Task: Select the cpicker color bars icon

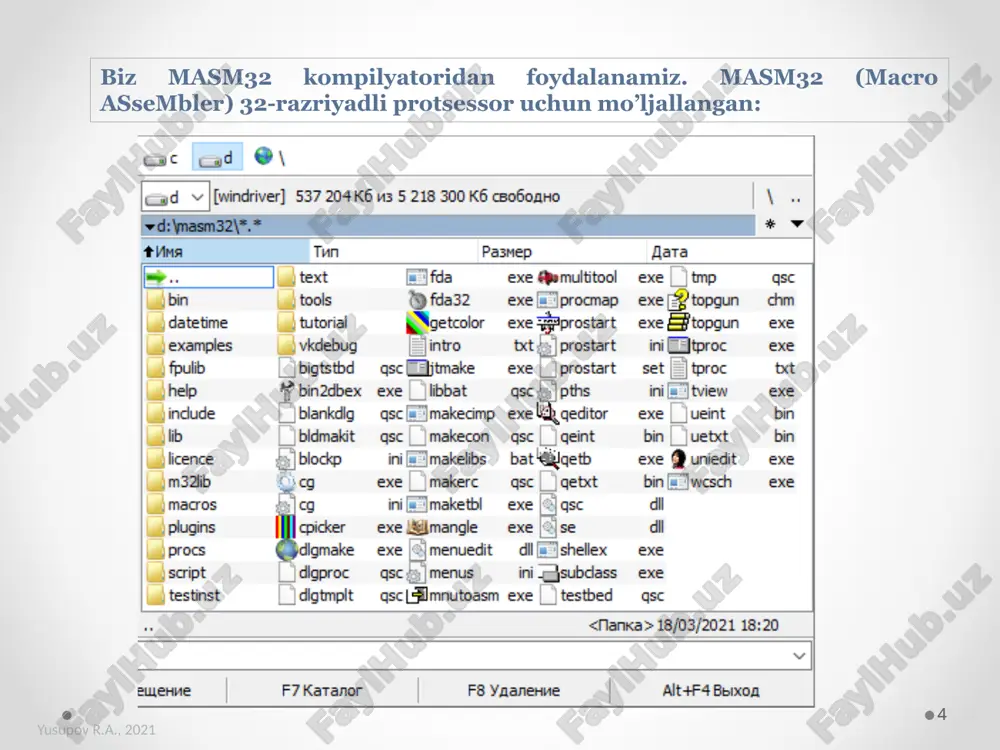Action: tap(285, 527)
